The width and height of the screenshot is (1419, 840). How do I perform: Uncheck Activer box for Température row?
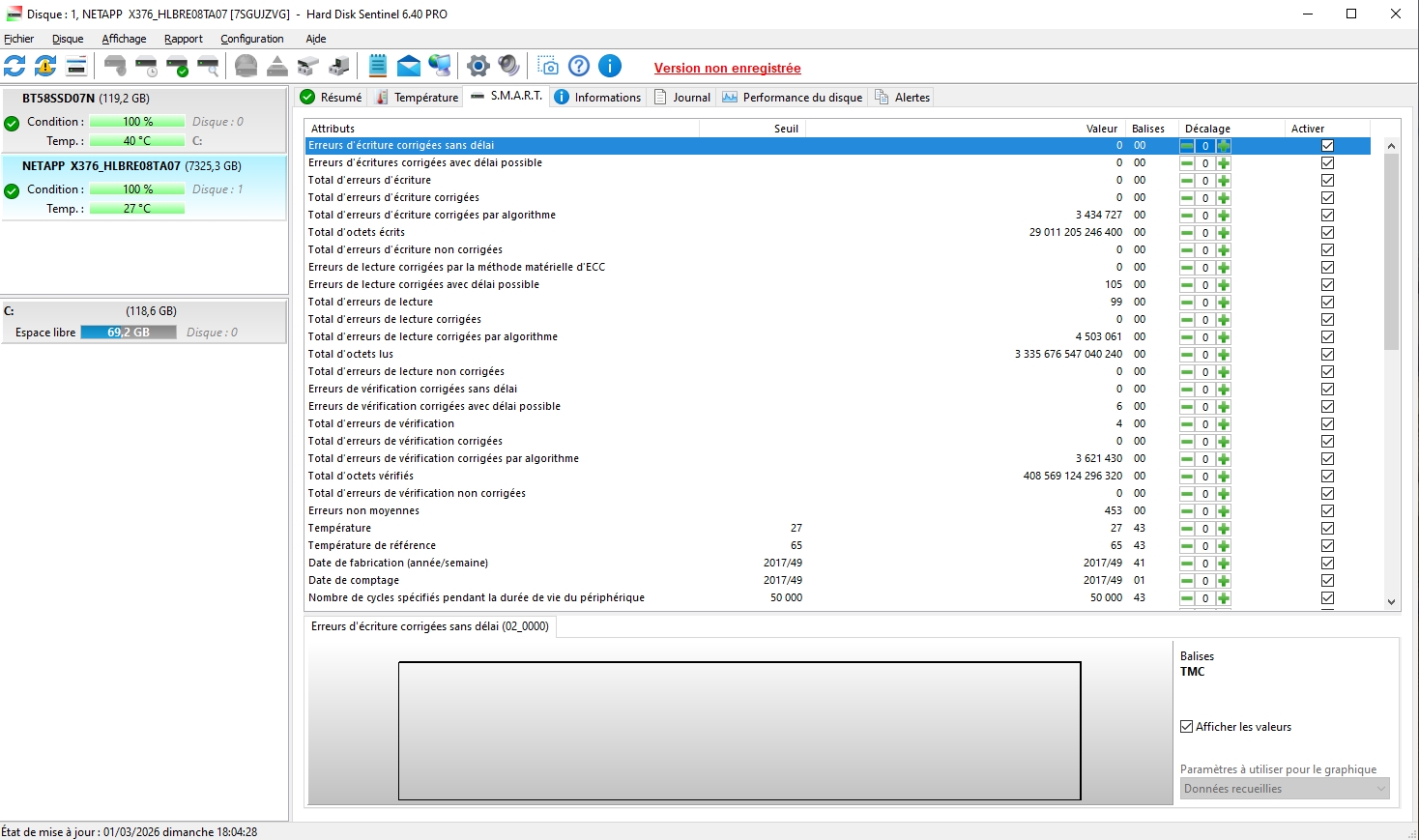click(x=1327, y=529)
